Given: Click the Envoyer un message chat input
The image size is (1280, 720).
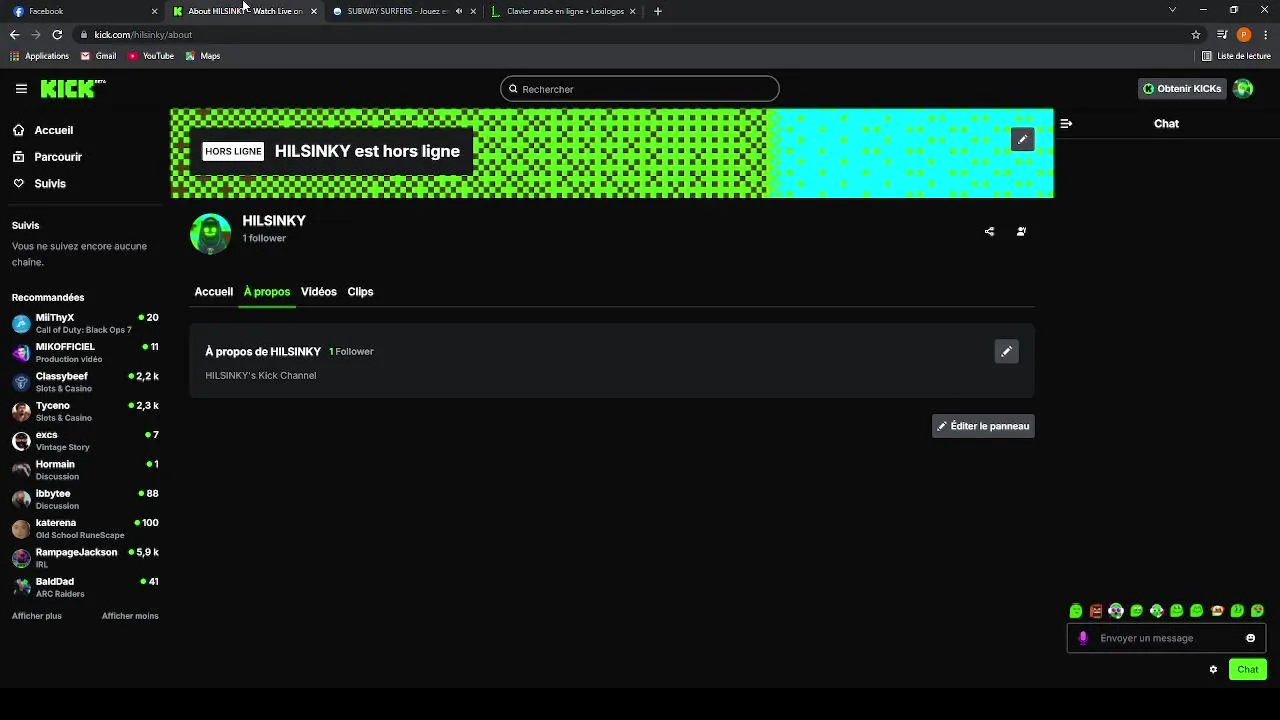Looking at the screenshot, I should 1166,638.
